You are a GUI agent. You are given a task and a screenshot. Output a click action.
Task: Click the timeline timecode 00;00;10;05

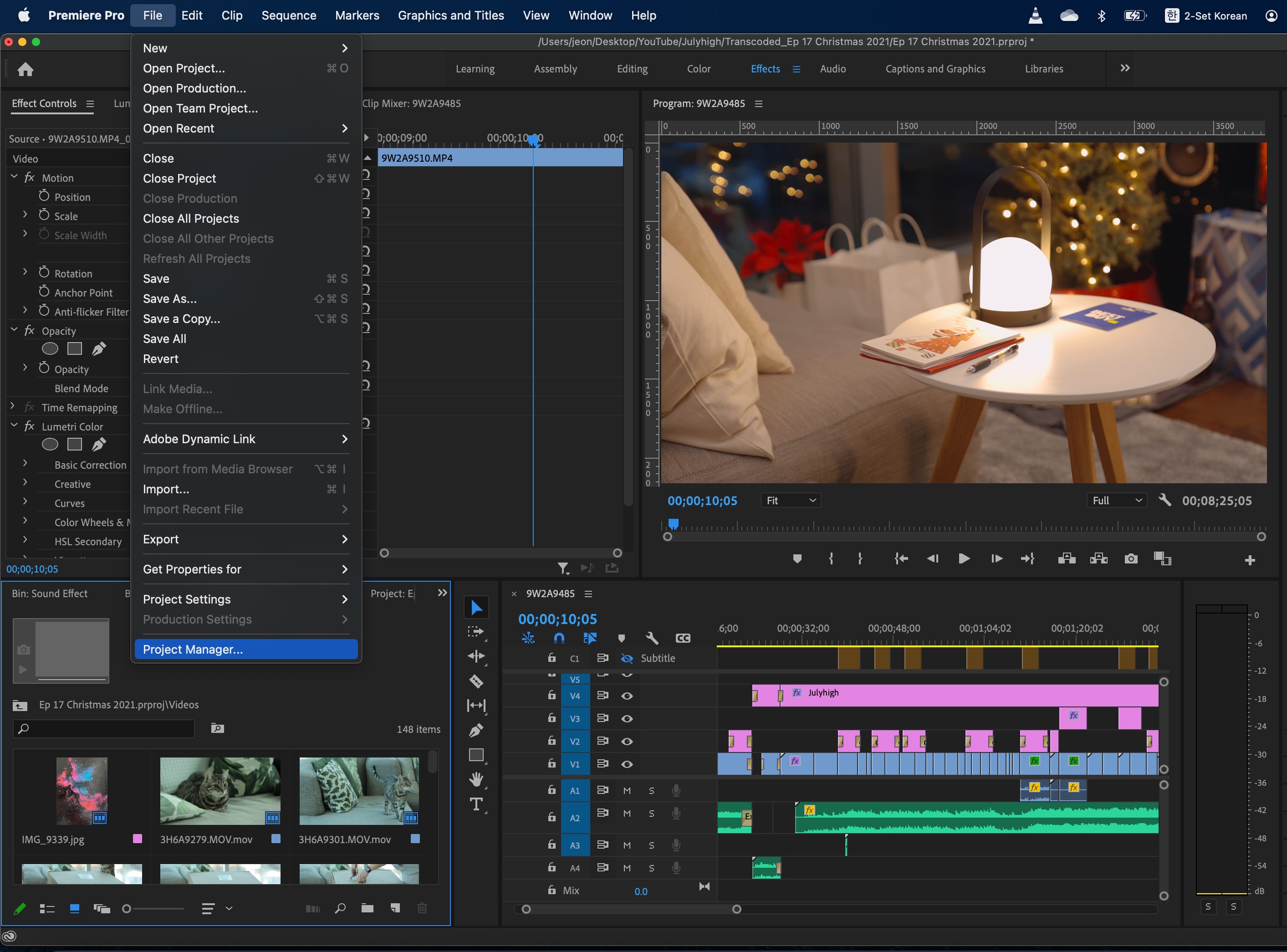tap(557, 619)
